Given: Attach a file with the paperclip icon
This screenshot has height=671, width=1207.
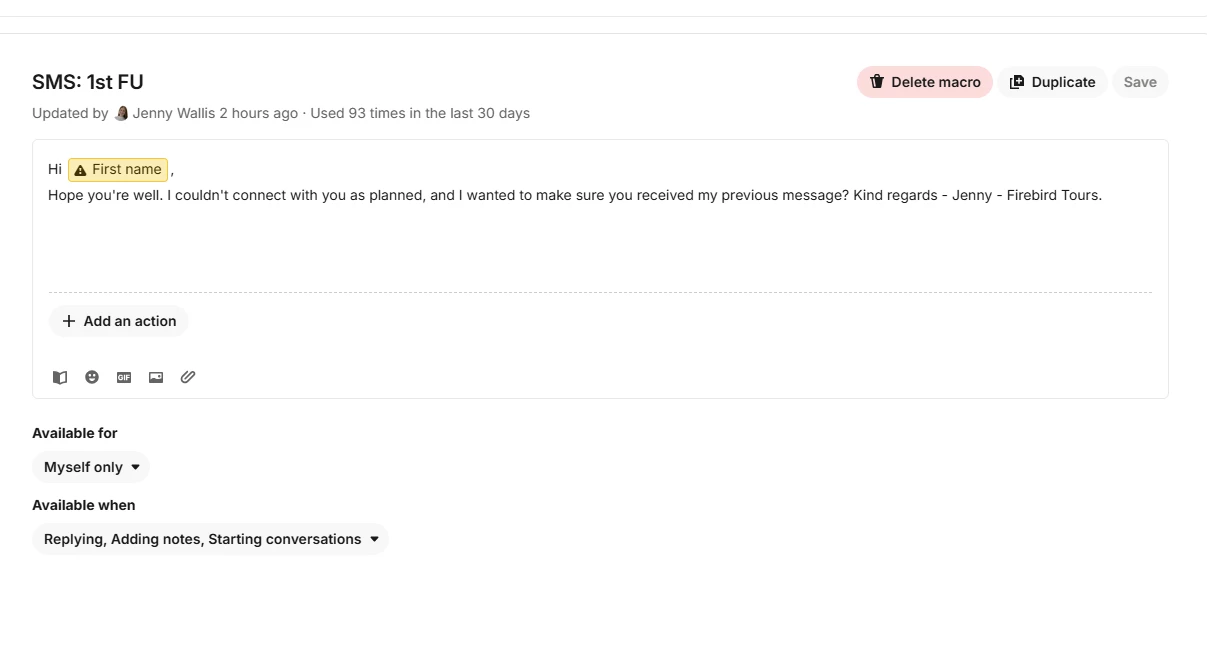Looking at the screenshot, I should pyautogui.click(x=188, y=377).
